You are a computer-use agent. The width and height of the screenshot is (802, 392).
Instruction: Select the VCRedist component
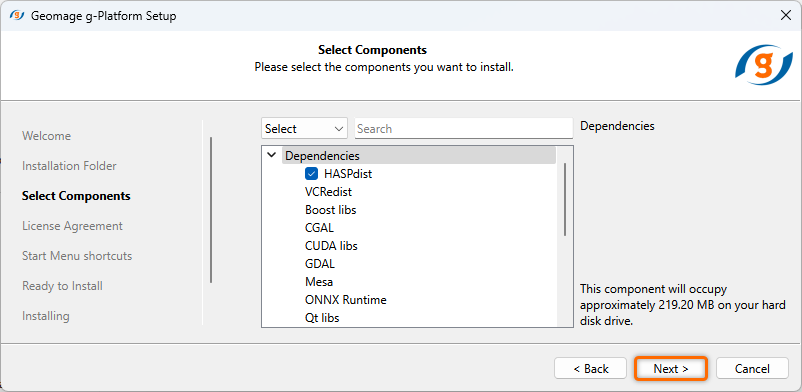coord(328,192)
